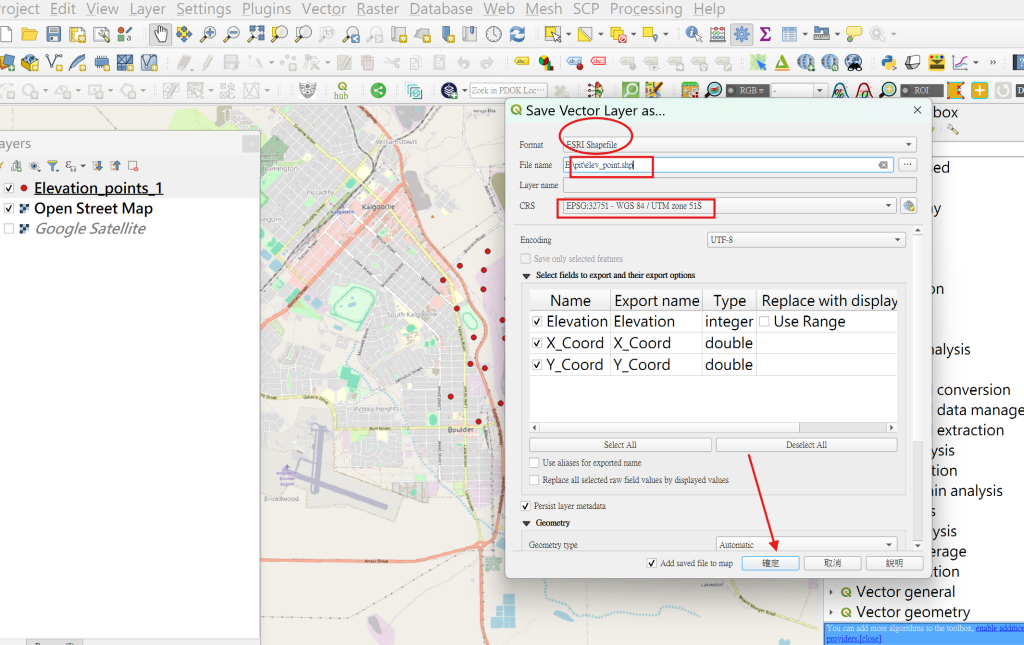Click the green share icon

tap(378, 91)
